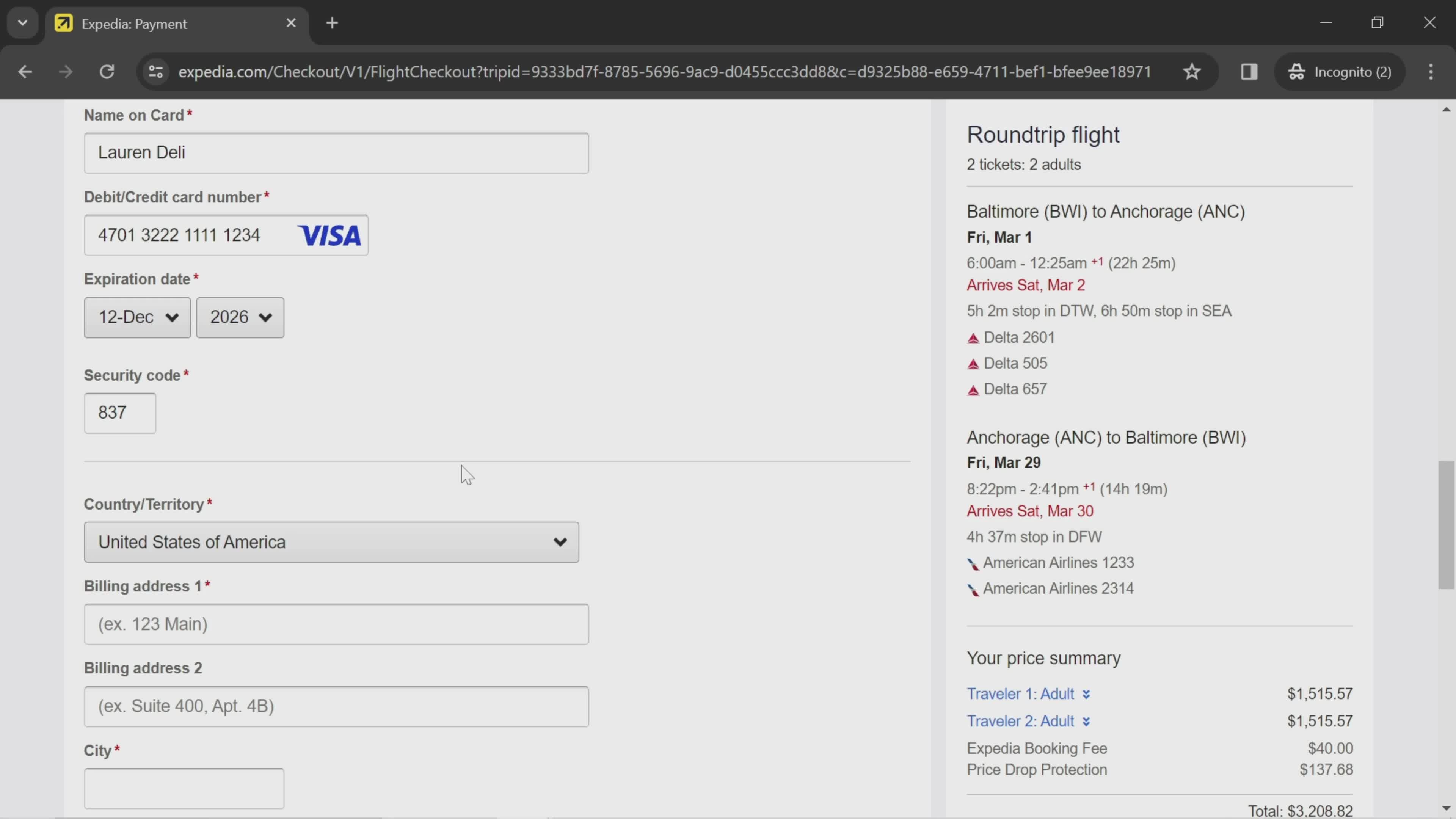
Task: Edit the Debit/Credit card number field
Action: [x=226, y=235]
